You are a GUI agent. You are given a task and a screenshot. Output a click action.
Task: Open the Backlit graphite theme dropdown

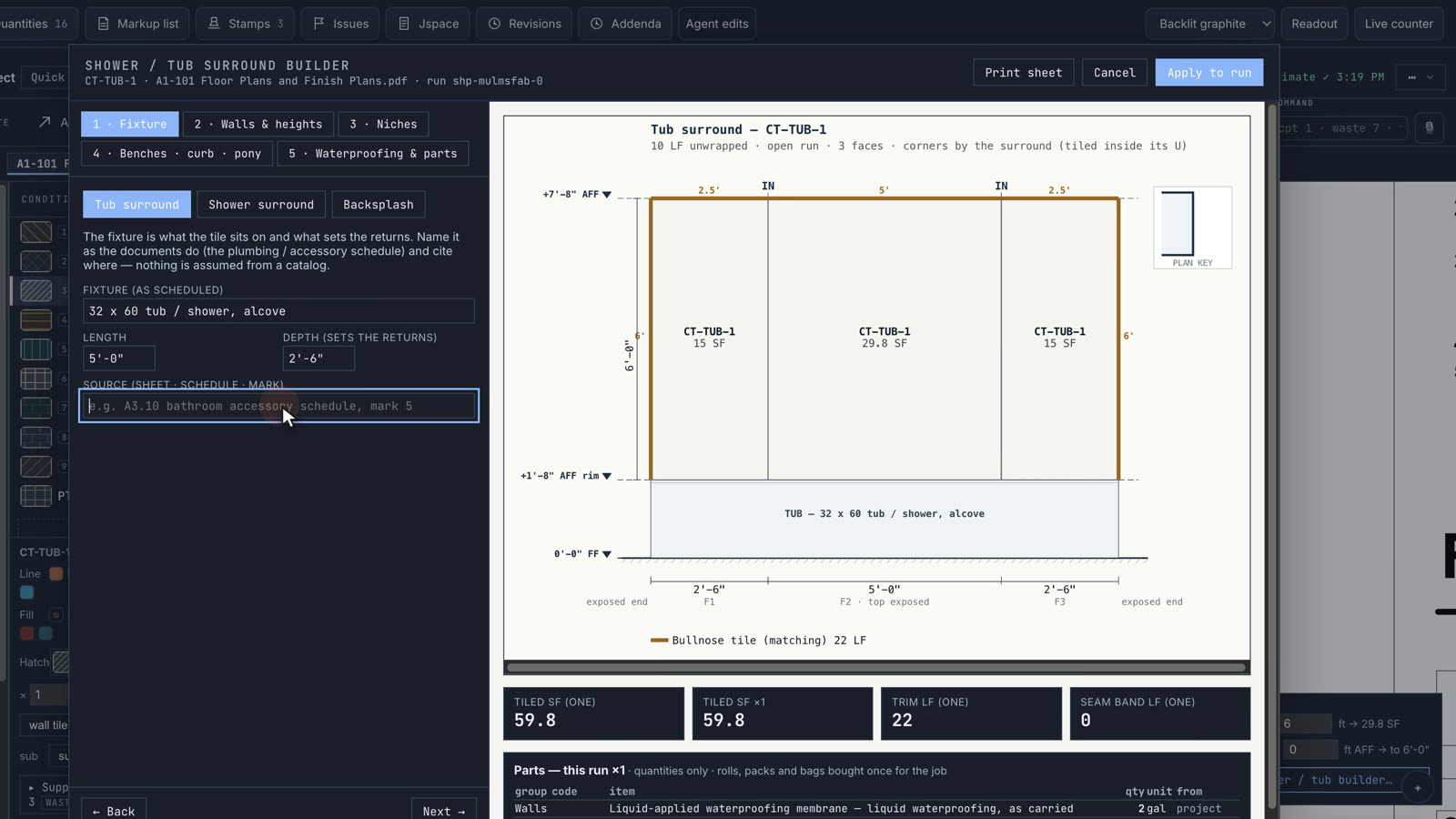coord(1210,24)
